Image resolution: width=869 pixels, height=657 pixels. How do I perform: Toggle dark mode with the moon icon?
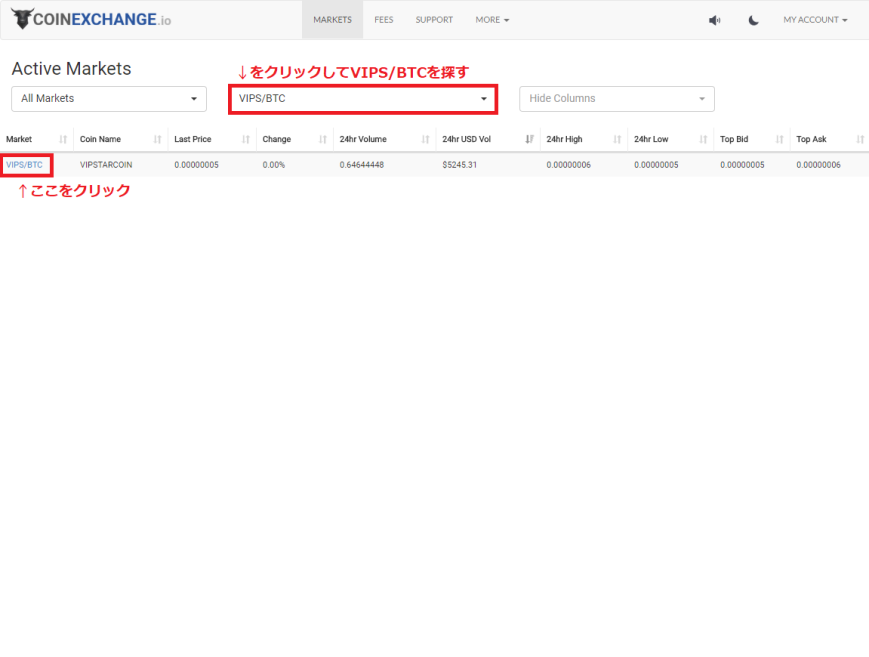[753, 20]
